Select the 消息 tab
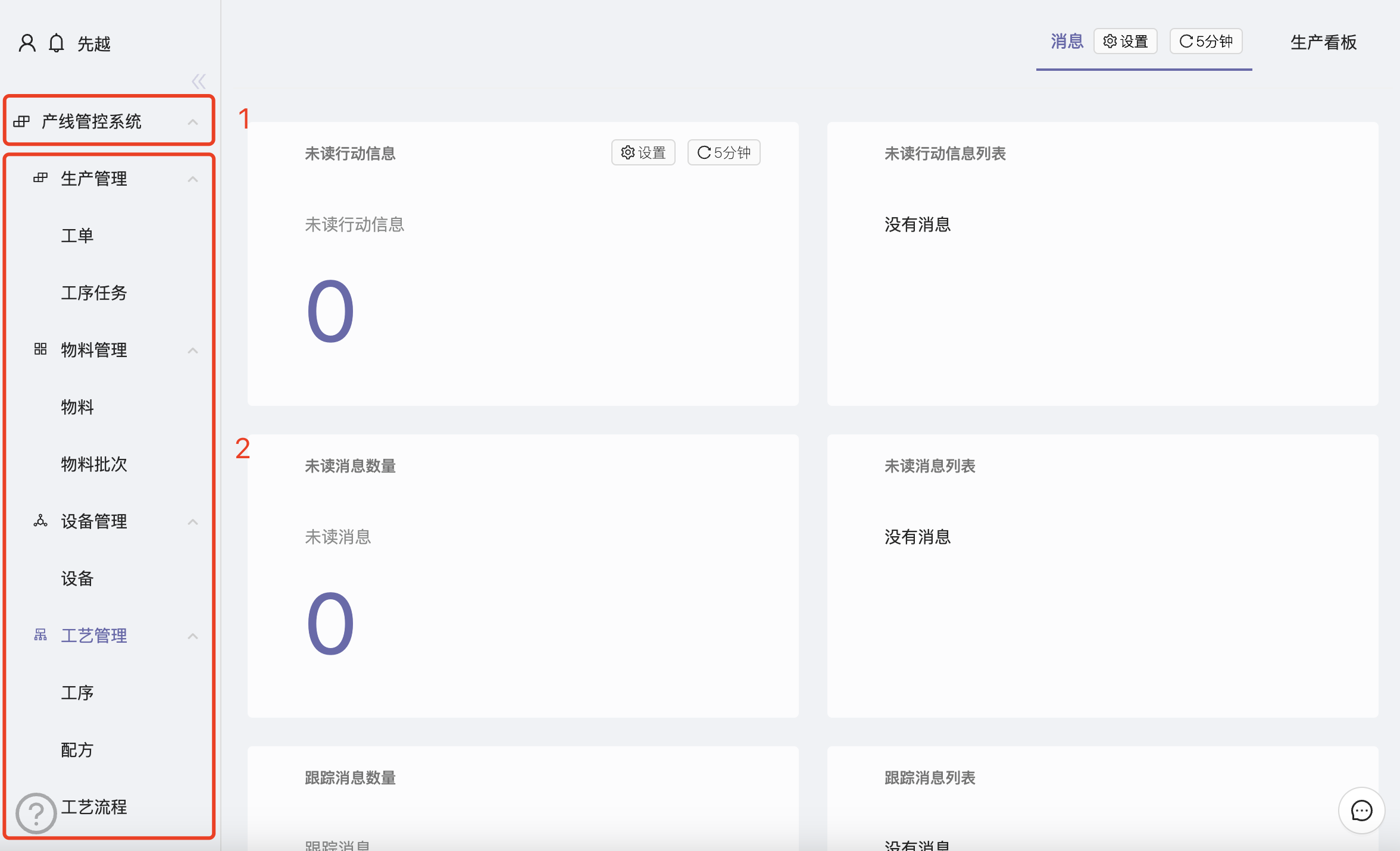Image resolution: width=1400 pixels, height=851 pixels. pyautogui.click(x=1067, y=42)
